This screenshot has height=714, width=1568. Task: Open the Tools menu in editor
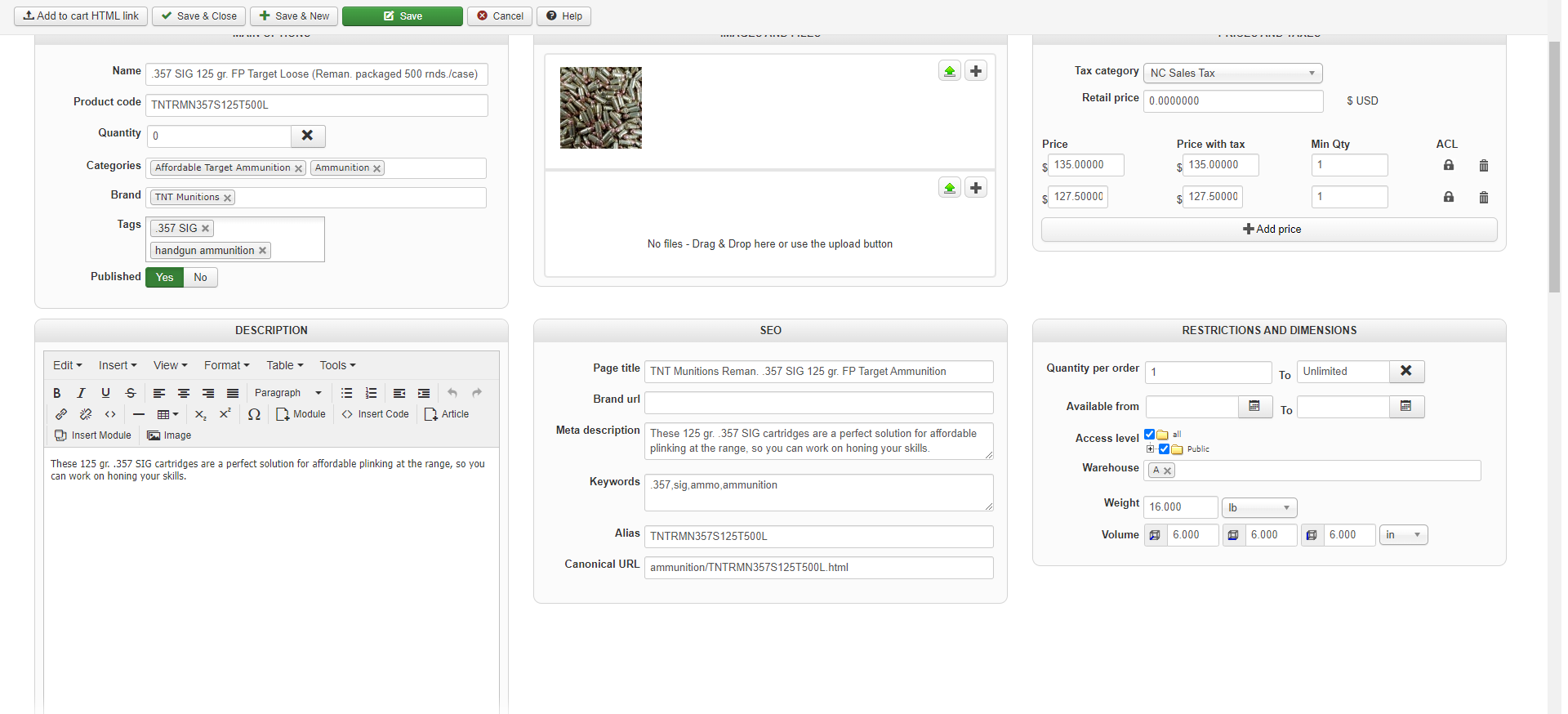[338, 365]
